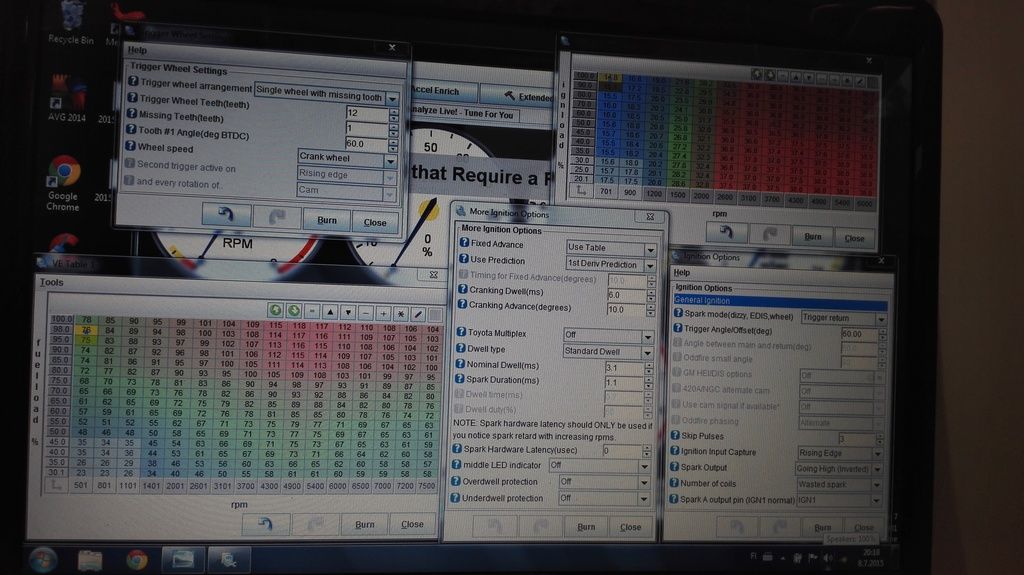Viewport: 1024px width, 575px height.
Task: Click second green circle icon in VE Table toolbar
Action: [293, 310]
